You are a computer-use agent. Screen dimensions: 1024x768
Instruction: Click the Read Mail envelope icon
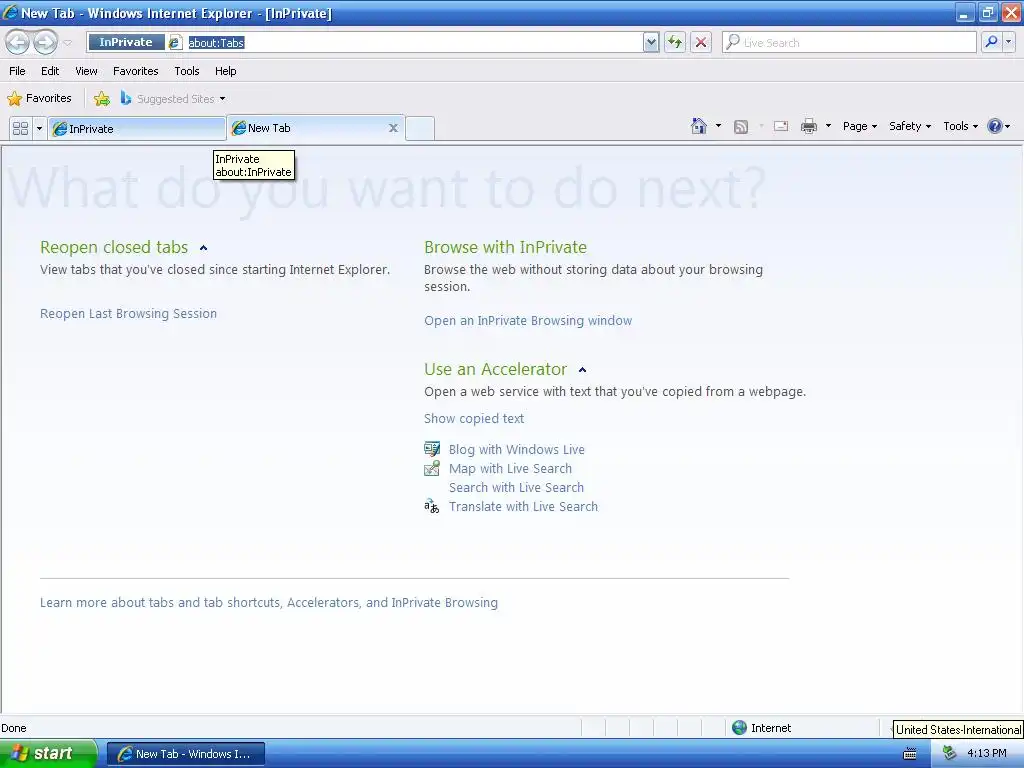coord(781,127)
